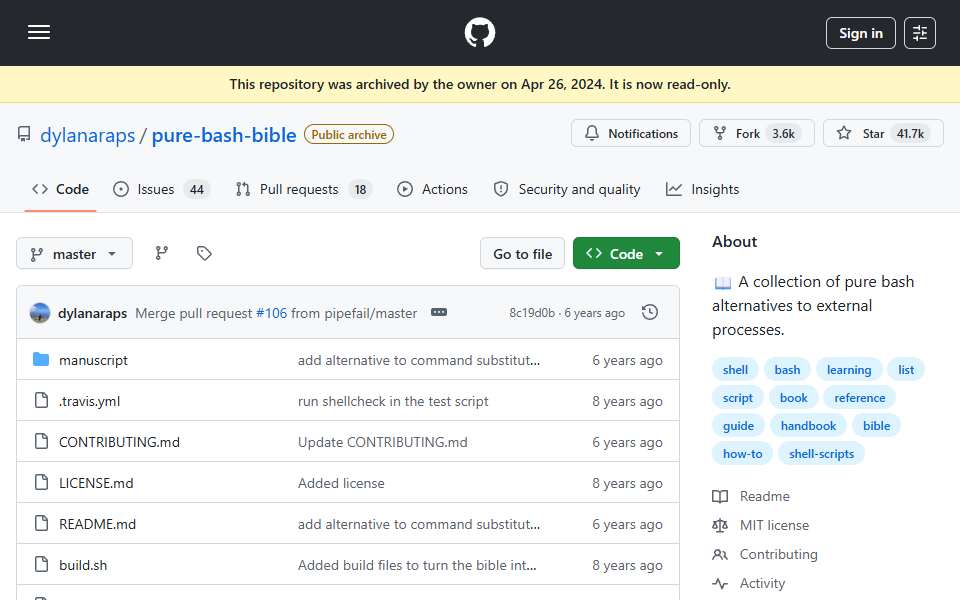The image size is (960, 600).
Task: Expand the green Code dropdown
Action: pyautogui.click(x=626, y=253)
